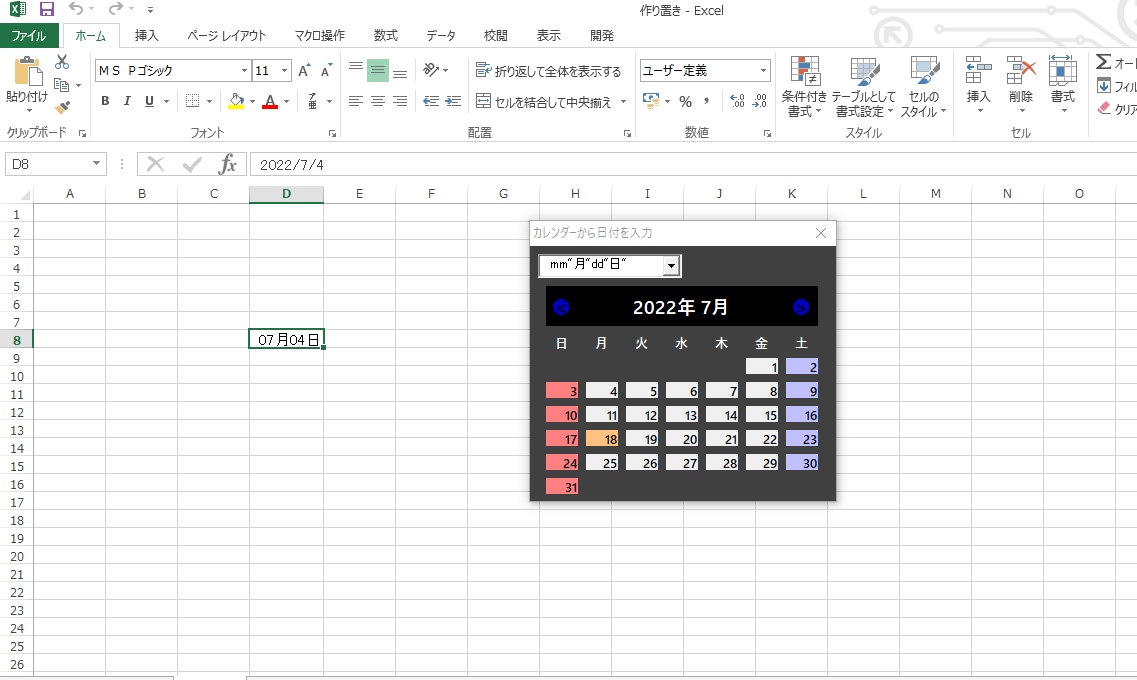The image size is (1137, 680).
Task: Open the date format combo box dropdown
Action: (x=671, y=266)
